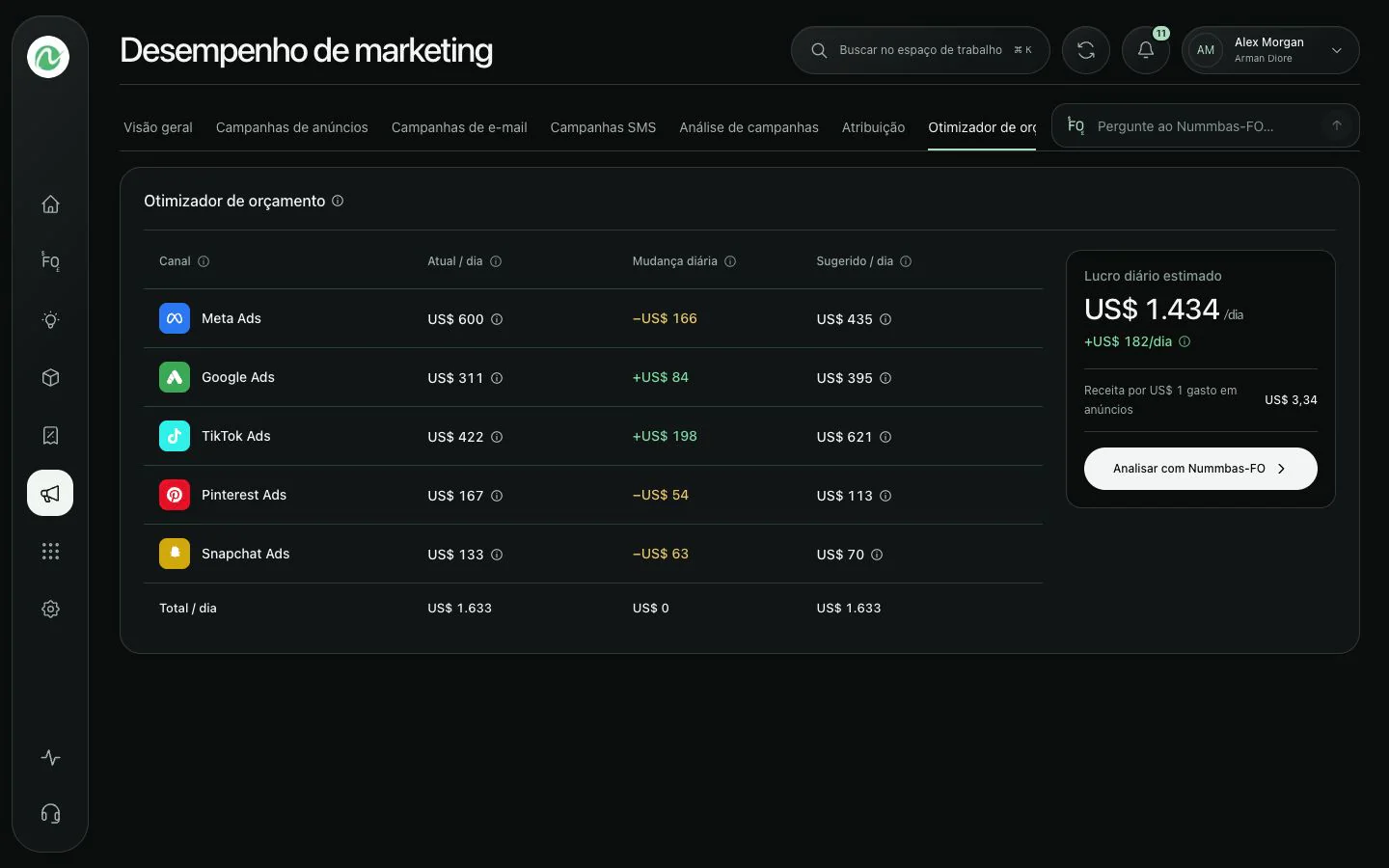Click info icon beside US$ 167
Screen dimensions: 1389x868
tap(497, 496)
